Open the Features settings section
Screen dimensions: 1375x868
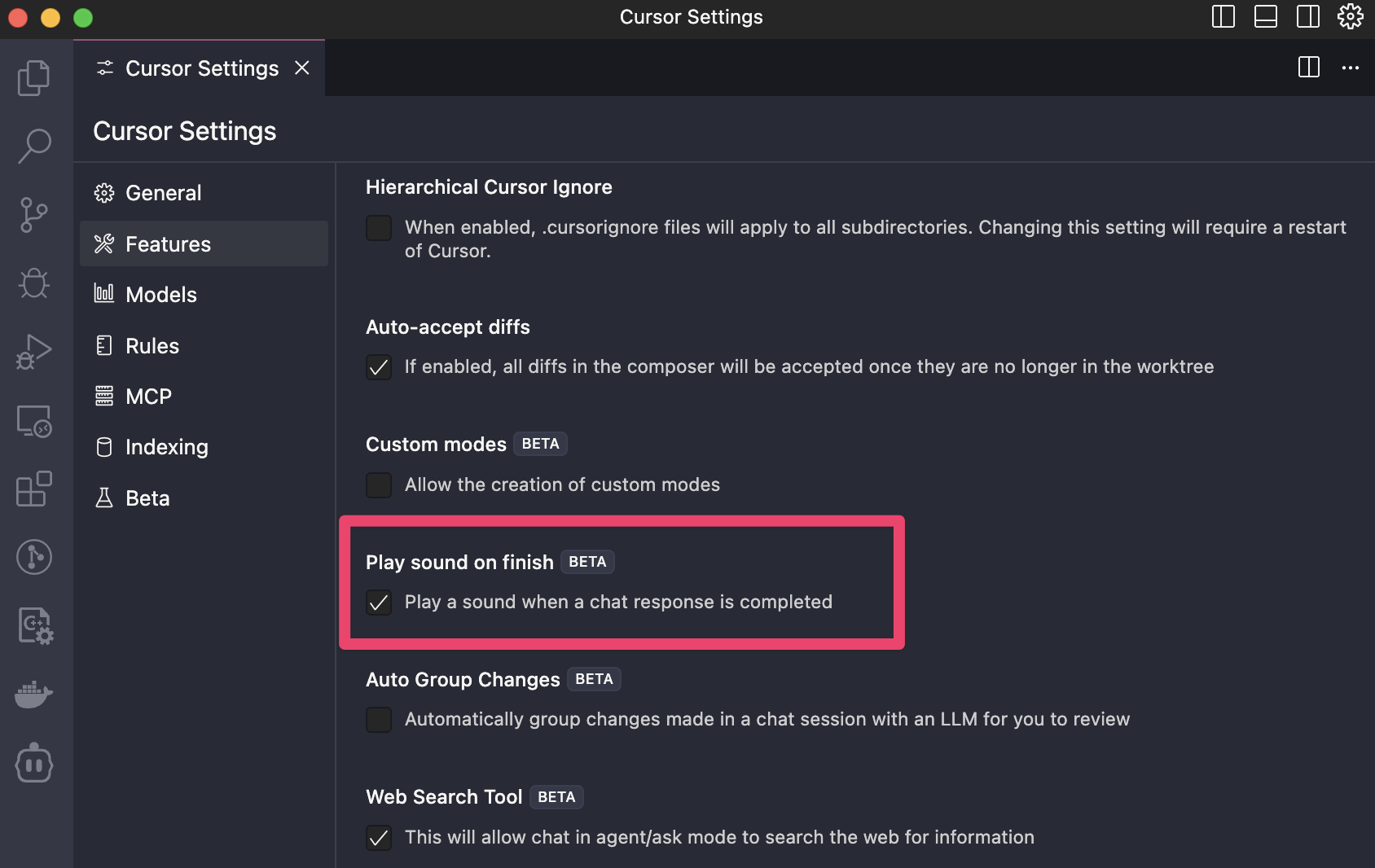[x=204, y=243]
